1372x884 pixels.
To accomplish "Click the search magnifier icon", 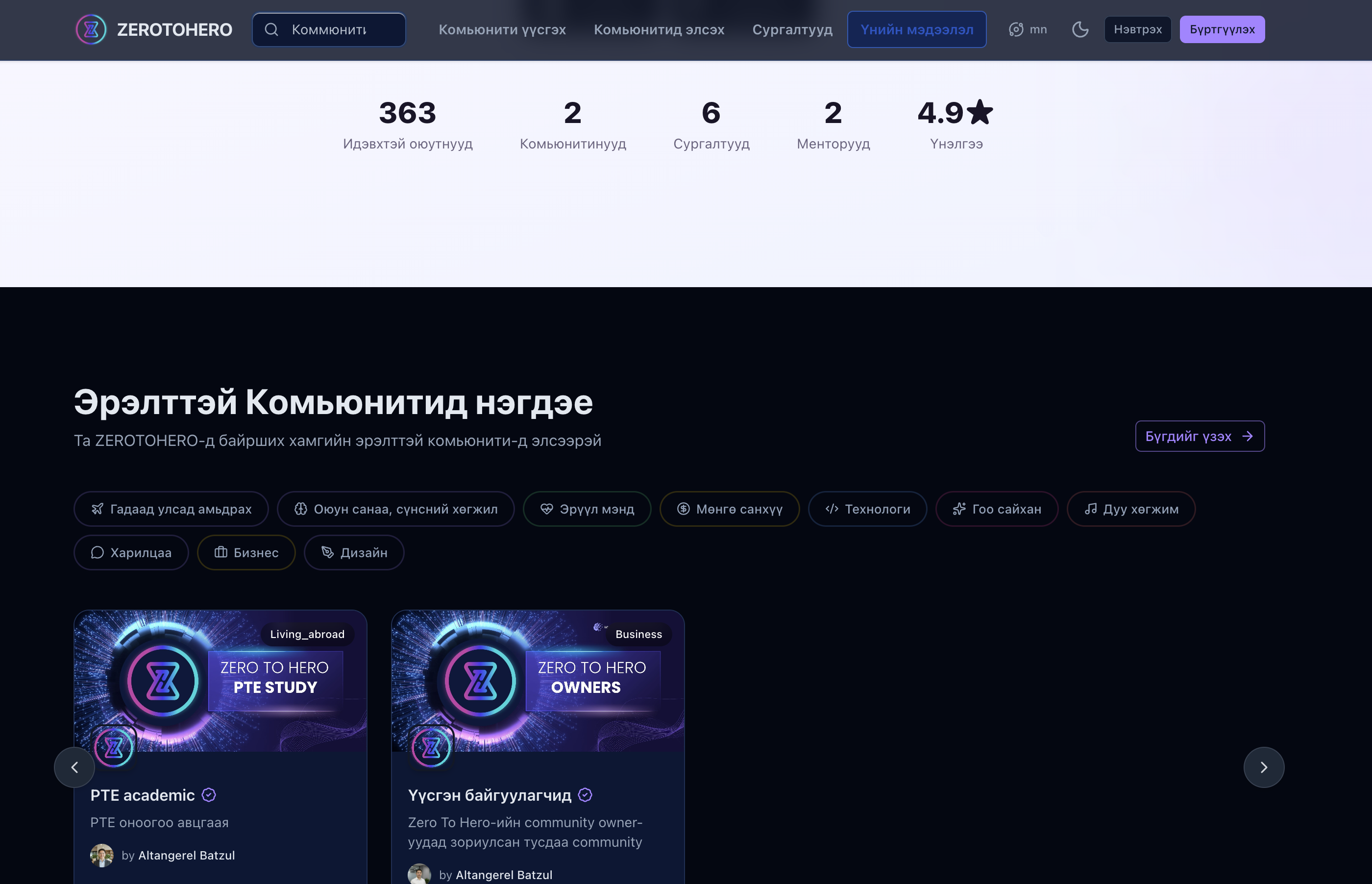I will click(x=271, y=29).
